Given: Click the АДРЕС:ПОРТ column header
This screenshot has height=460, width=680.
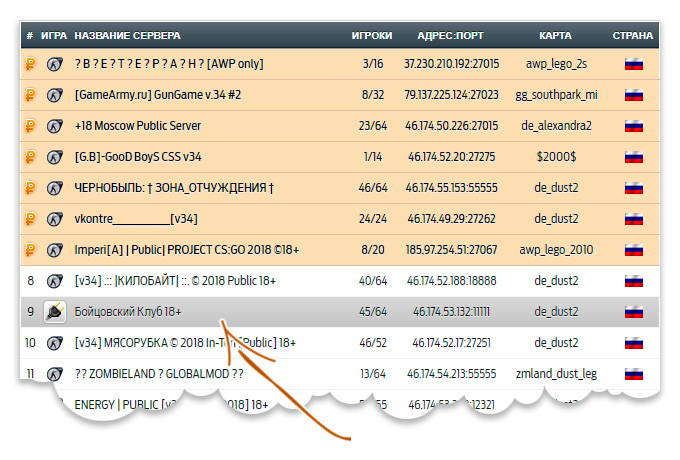Looking at the screenshot, I should (451, 36).
